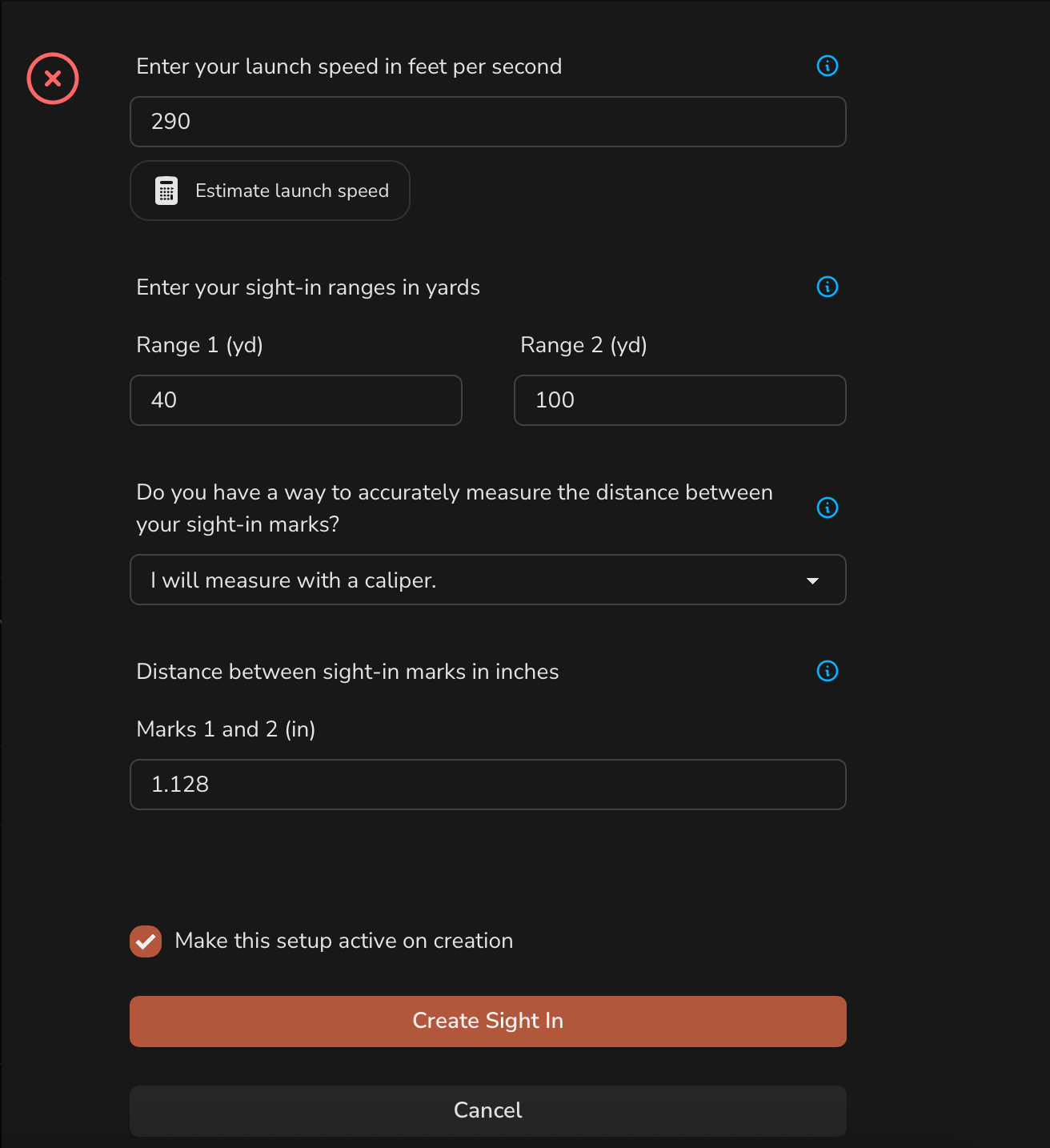Click the 'Make this setup active on creation' label
The height and width of the screenshot is (1148, 1050).
coord(344,941)
